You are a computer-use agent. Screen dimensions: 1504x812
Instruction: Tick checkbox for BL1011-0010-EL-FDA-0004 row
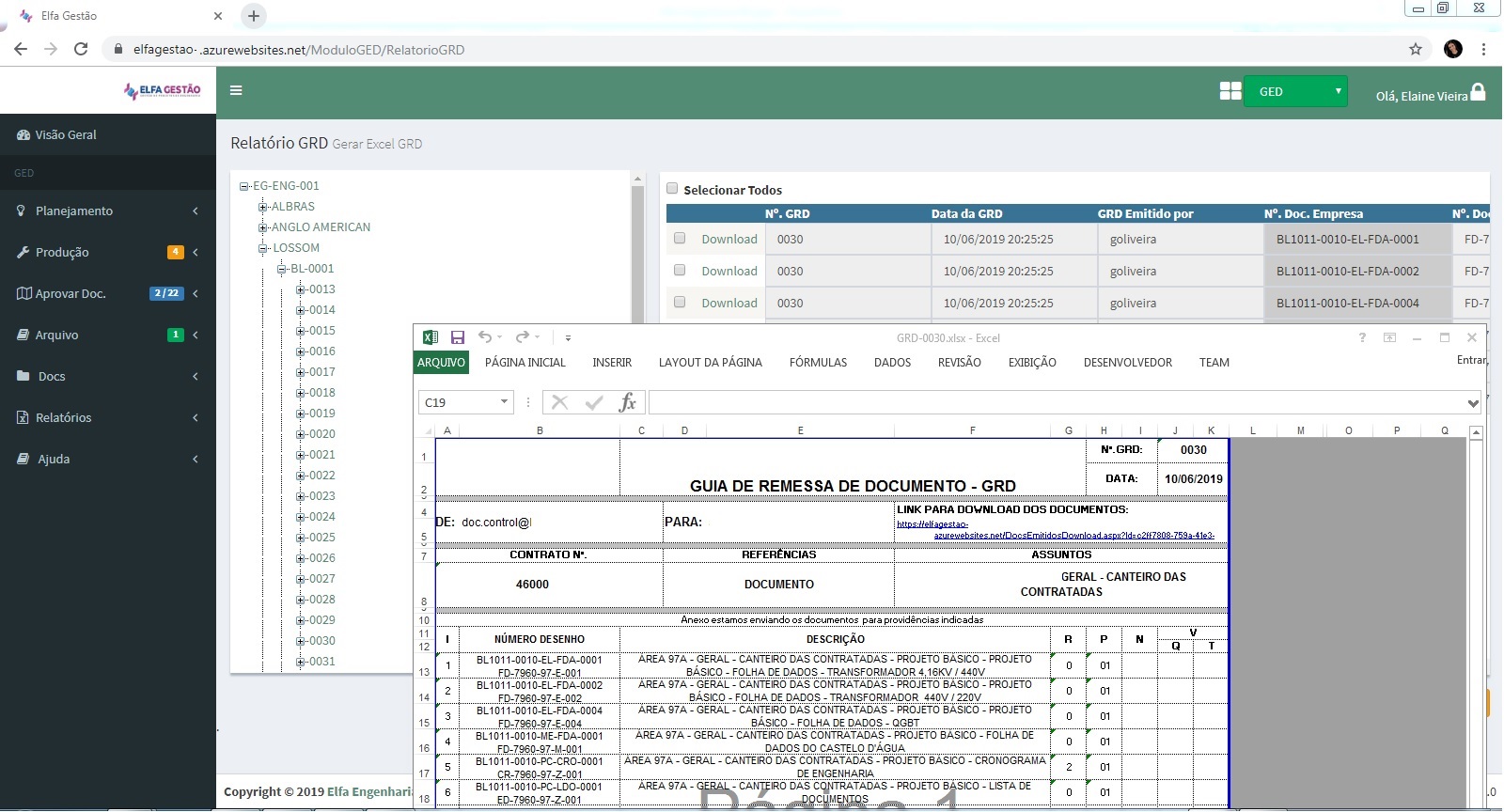pos(680,303)
